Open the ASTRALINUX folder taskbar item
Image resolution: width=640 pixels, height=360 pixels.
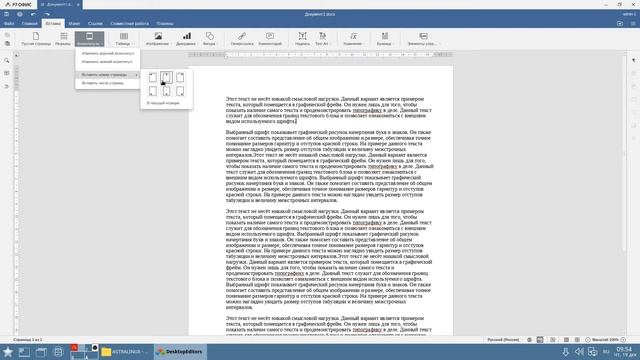coord(125,351)
